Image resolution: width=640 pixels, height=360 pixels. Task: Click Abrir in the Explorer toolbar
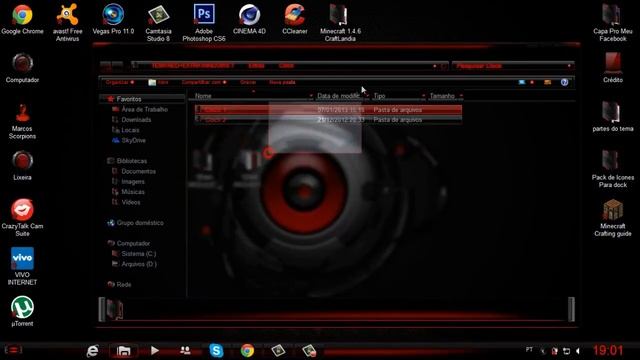pyautogui.click(x=158, y=82)
